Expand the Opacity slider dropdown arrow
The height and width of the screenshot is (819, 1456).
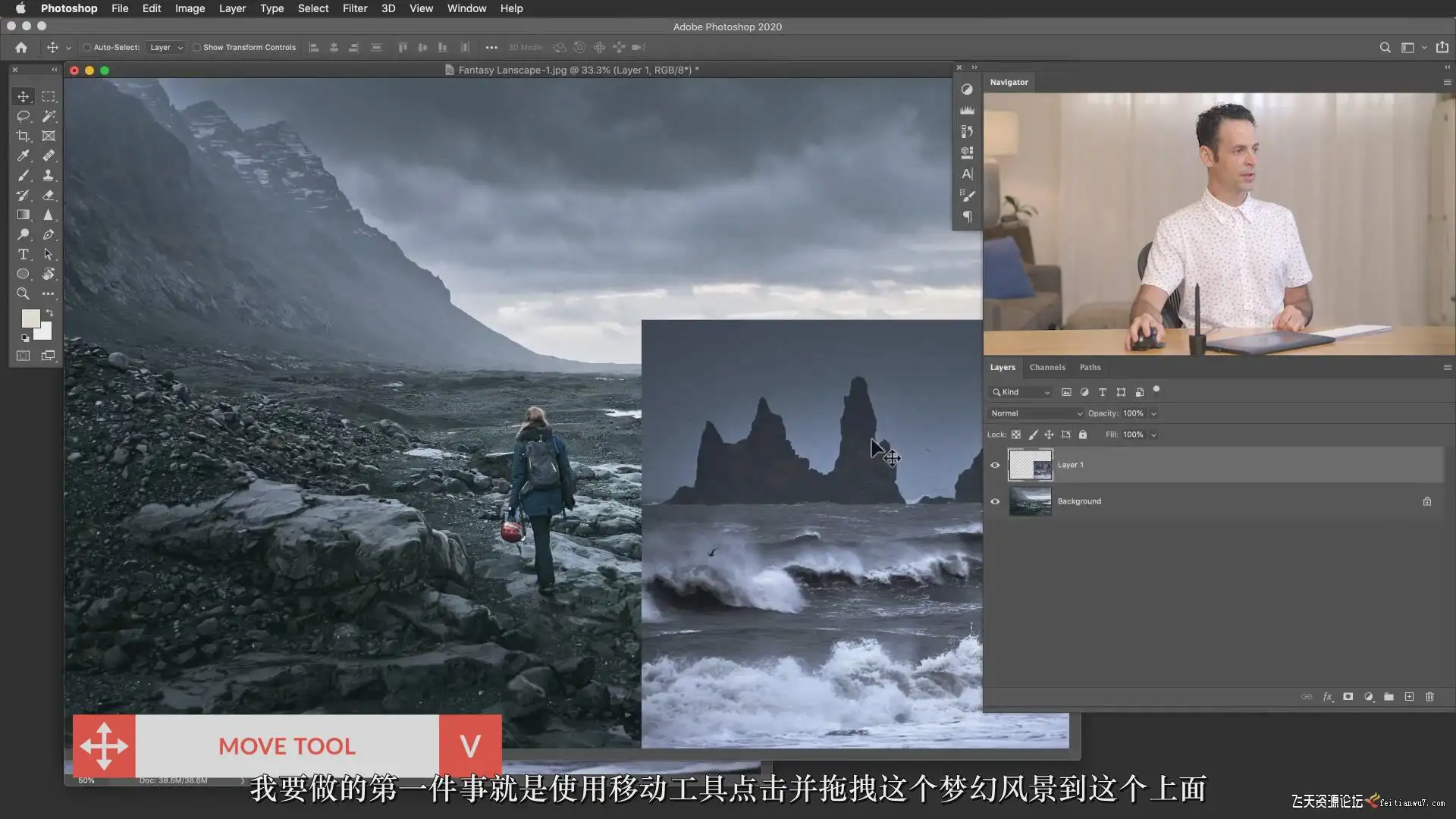1153,413
